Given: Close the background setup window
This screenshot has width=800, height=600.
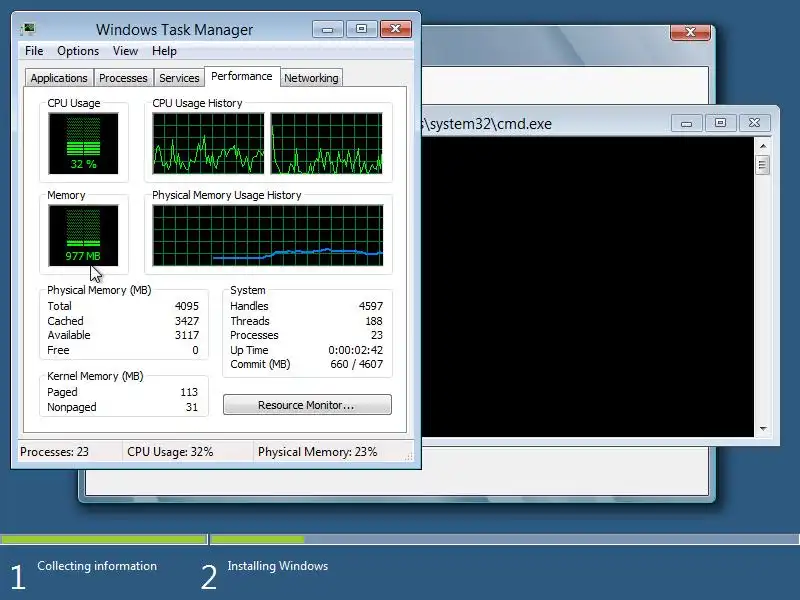Looking at the screenshot, I should coord(690,32).
